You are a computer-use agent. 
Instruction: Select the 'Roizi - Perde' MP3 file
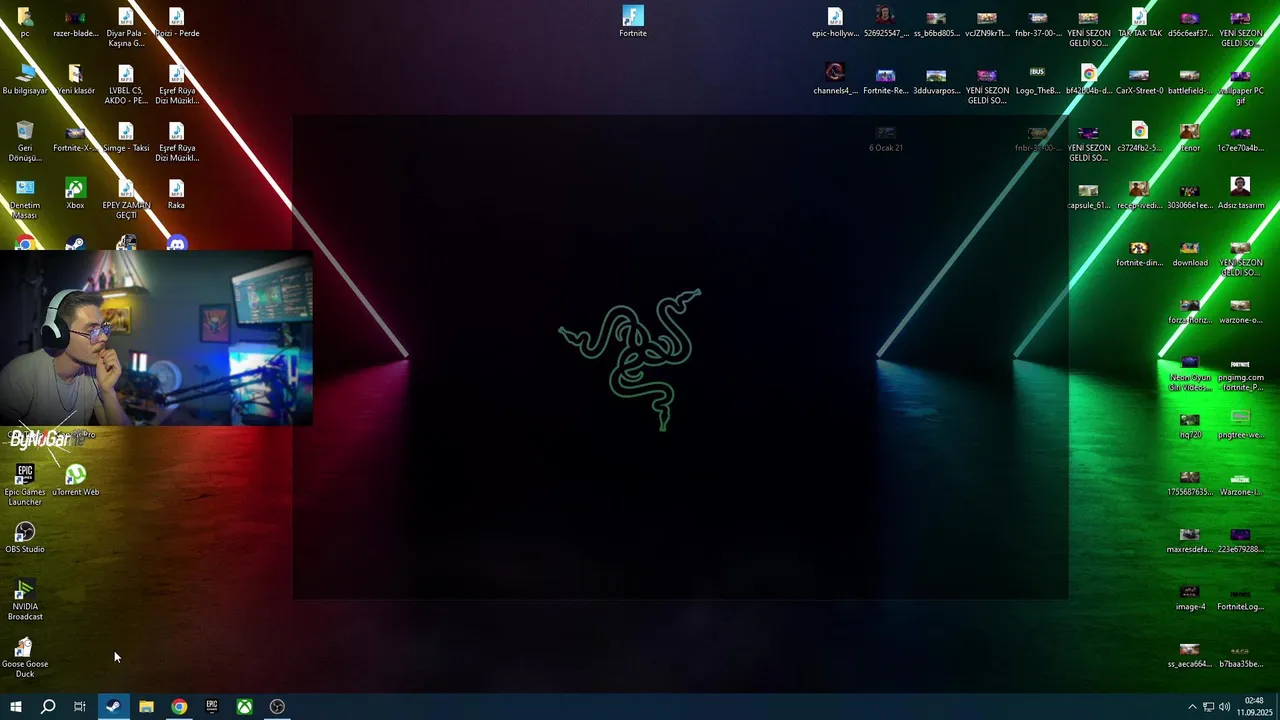pos(176,22)
